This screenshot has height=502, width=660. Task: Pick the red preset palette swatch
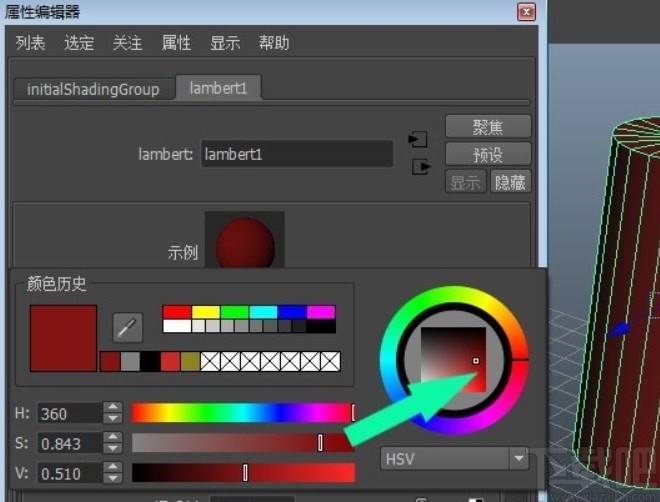click(177, 312)
